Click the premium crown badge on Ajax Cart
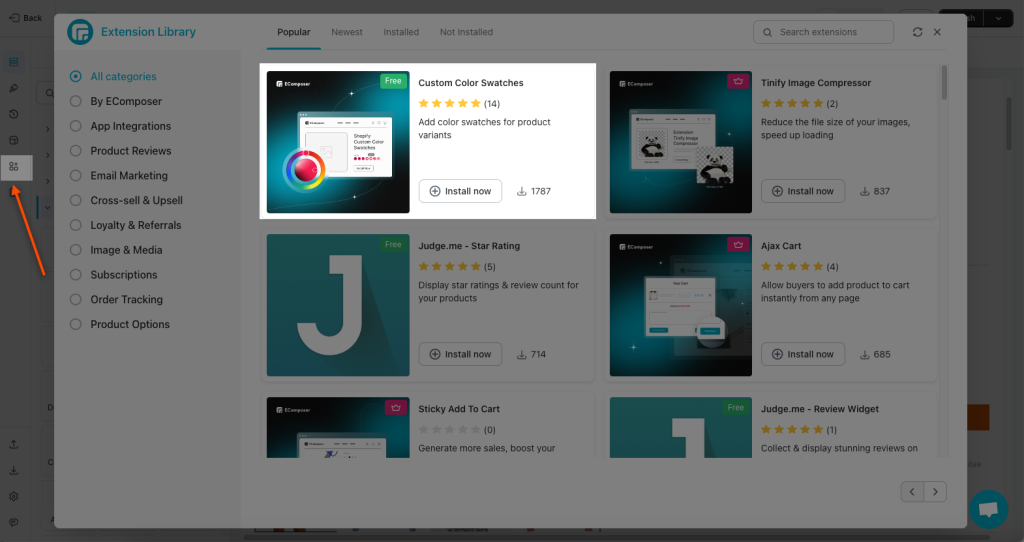The height and width of the screenshot is (542, 1024). [738, 245]
